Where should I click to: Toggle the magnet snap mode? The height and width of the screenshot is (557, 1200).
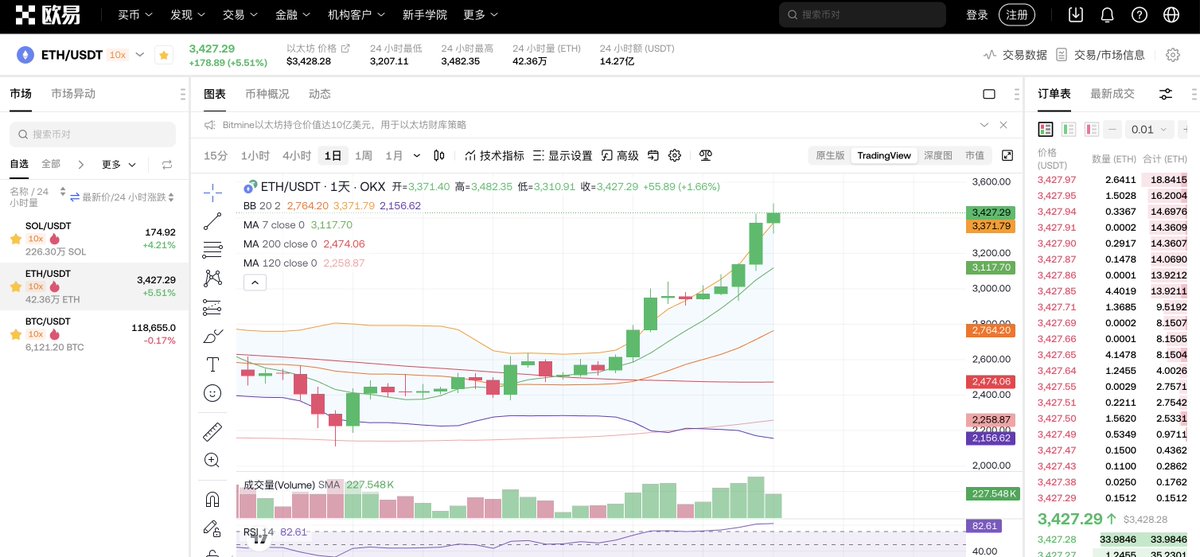point(212,499)
